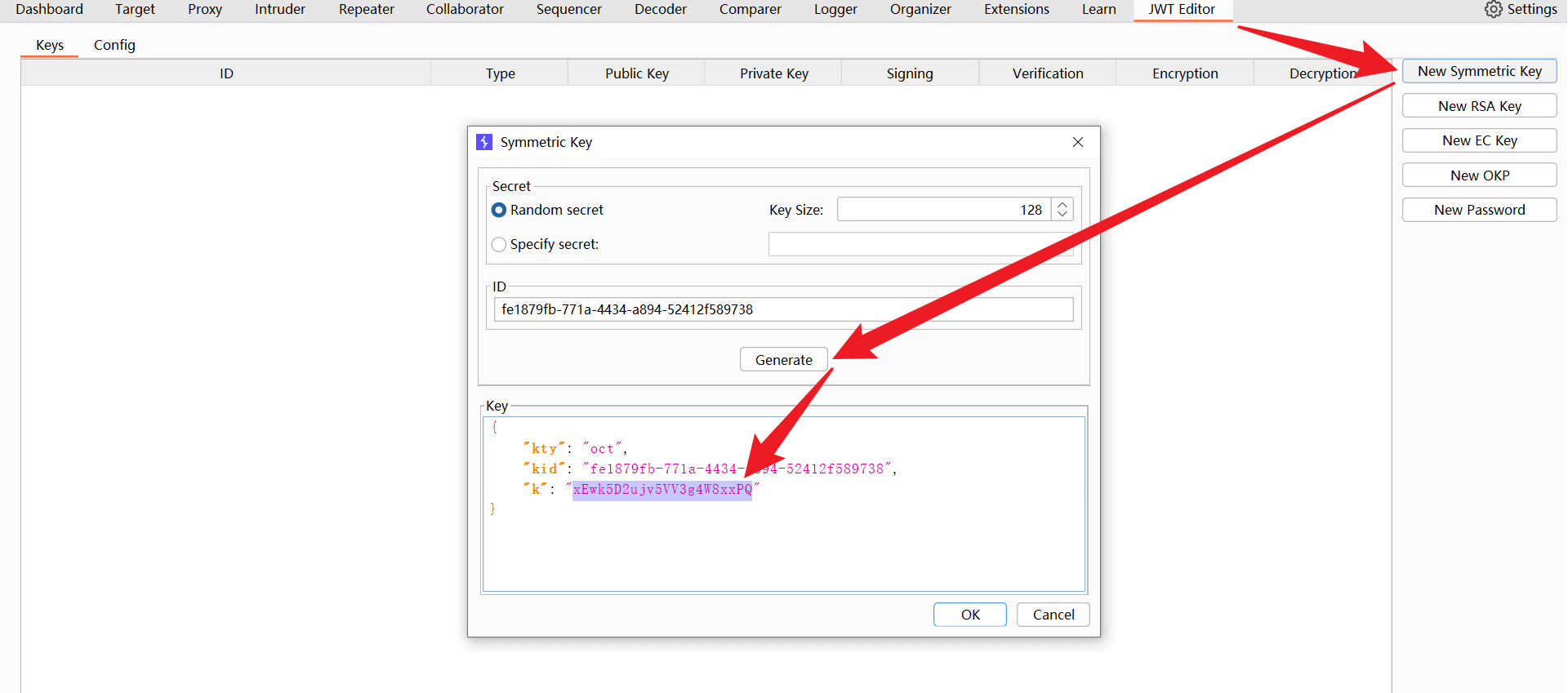The height and width of the screenshot is (693, 1568).
Task: Decrease Key Size with the down arrow
Action: (x=1062, y=215)
